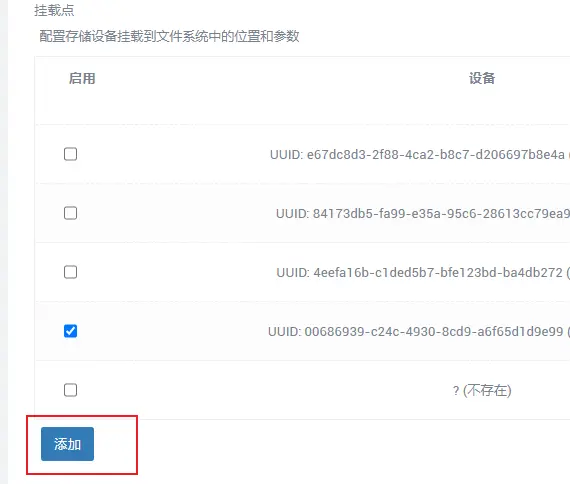Viewport: 570px width, 484px height.
Task: Click the 配置存储设备挂载 description text
Action: click(x=169, y=36)
